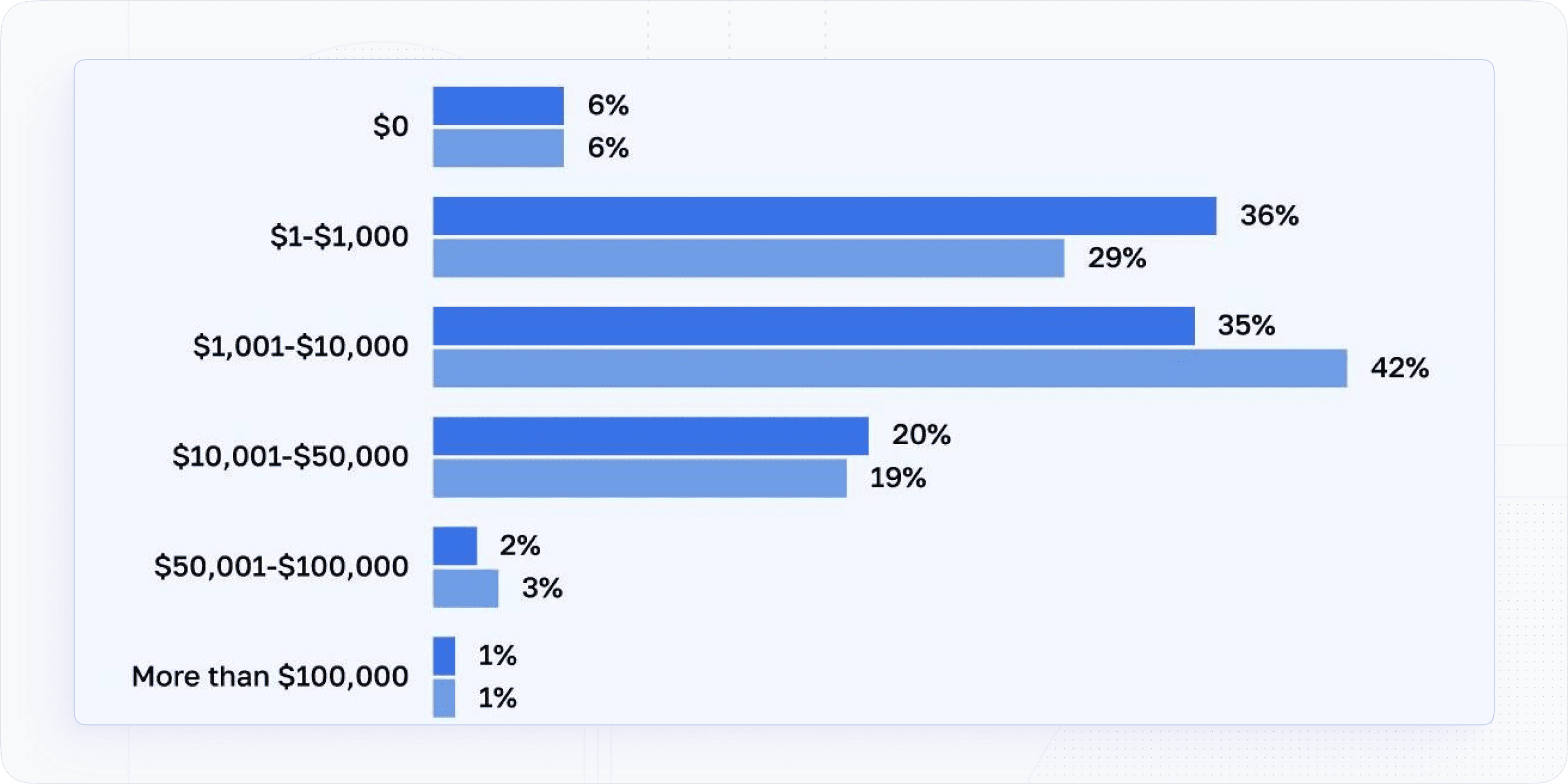Select the 29% light blue bar
The width and height of the screenshot is (1568, 784).
[749, 258]
